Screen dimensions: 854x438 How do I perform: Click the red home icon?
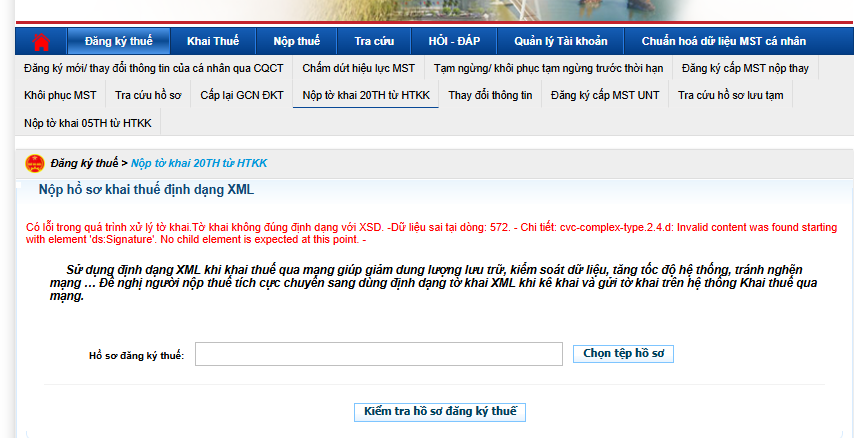coord(41,42)
